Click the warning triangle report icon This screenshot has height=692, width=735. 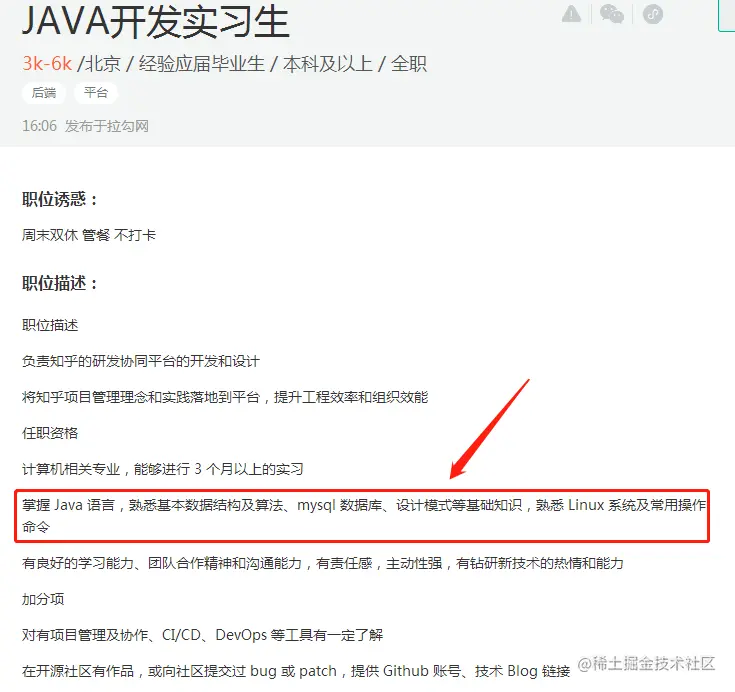(571, 14)
